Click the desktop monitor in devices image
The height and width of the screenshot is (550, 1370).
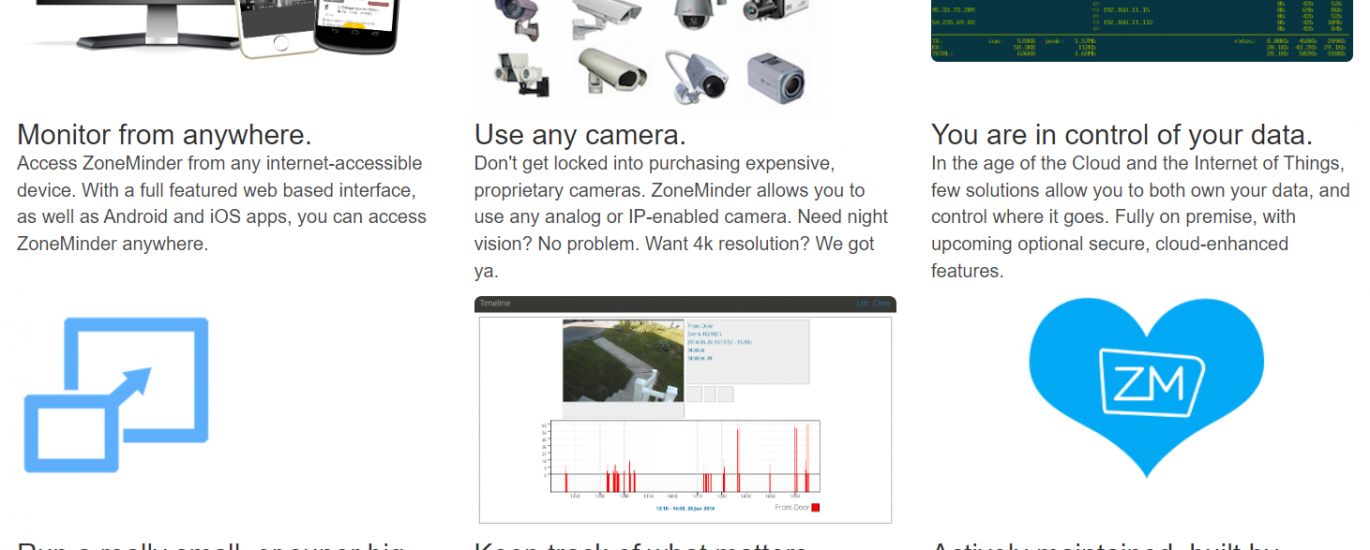pyautogui.click(x=120, y=22)
